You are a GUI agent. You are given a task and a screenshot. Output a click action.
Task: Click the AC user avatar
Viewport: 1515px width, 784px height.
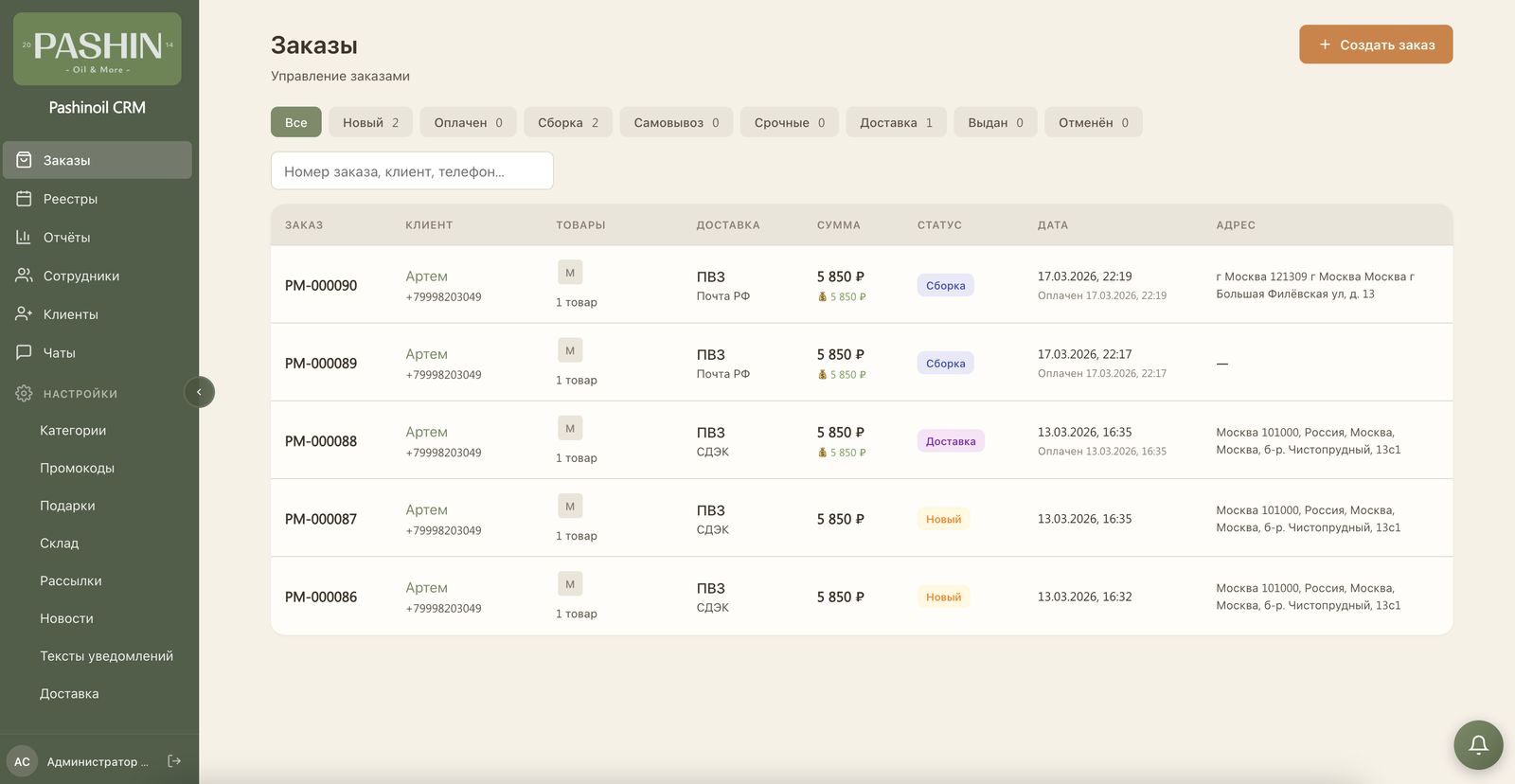(x=22, y=761)
